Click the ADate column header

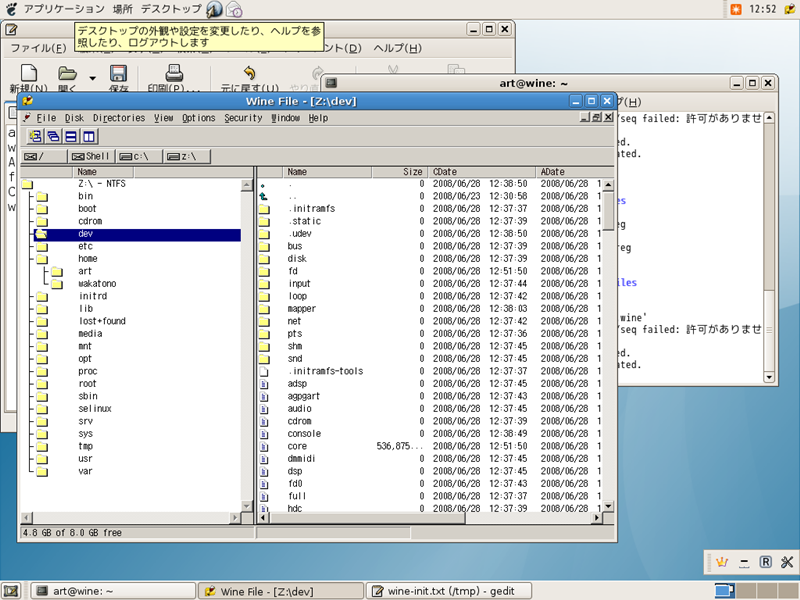click(x=574, y=172)
